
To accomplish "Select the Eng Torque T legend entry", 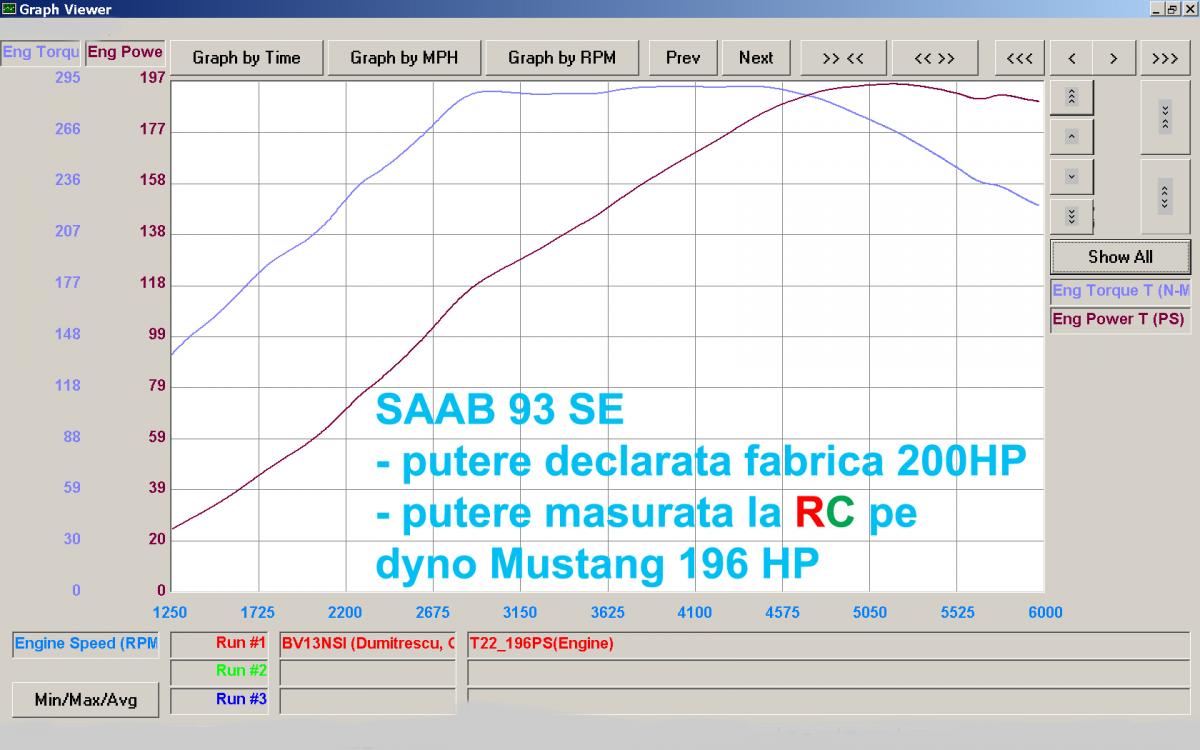I will point(1120,291).
